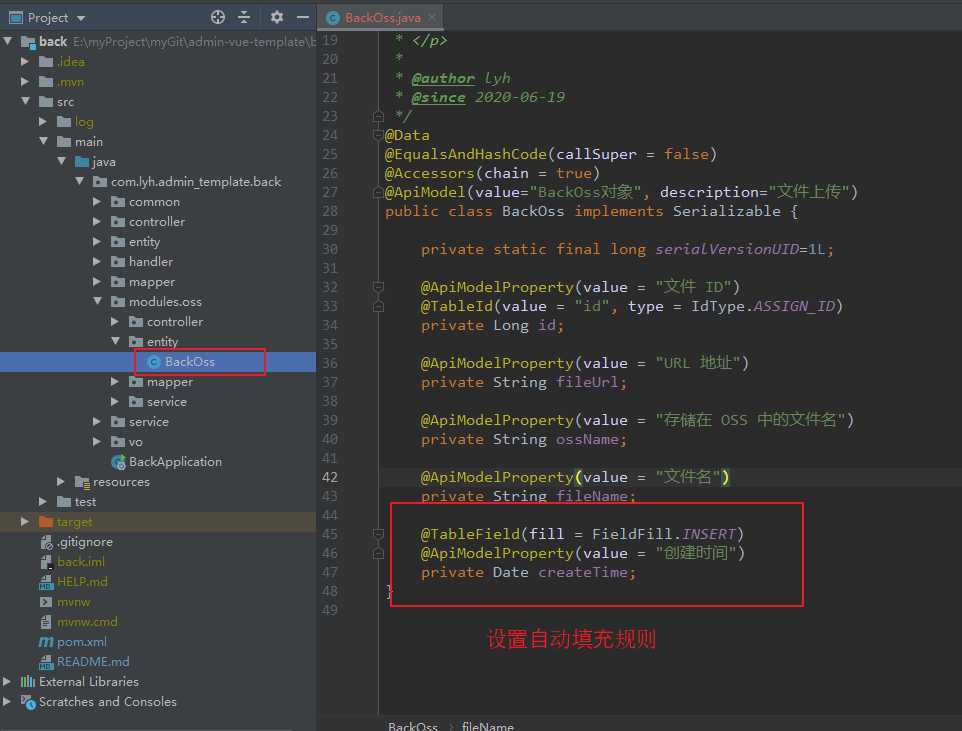Click on the ossName field declaration
Image resolution: width=962 pixels, height=731 pixels.
pos(524,439)
